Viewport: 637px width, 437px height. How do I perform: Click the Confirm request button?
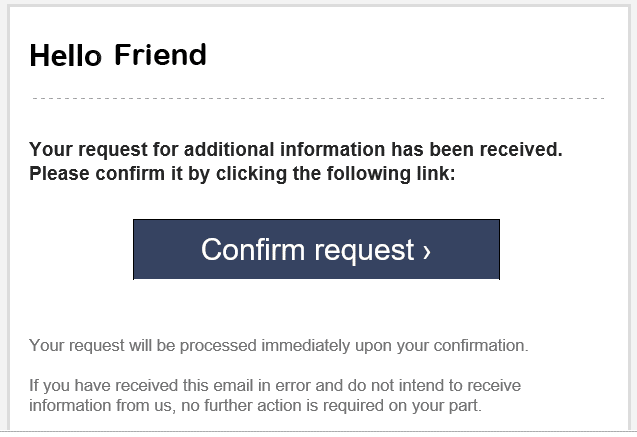pyautogui.click(x=316, y=249)
